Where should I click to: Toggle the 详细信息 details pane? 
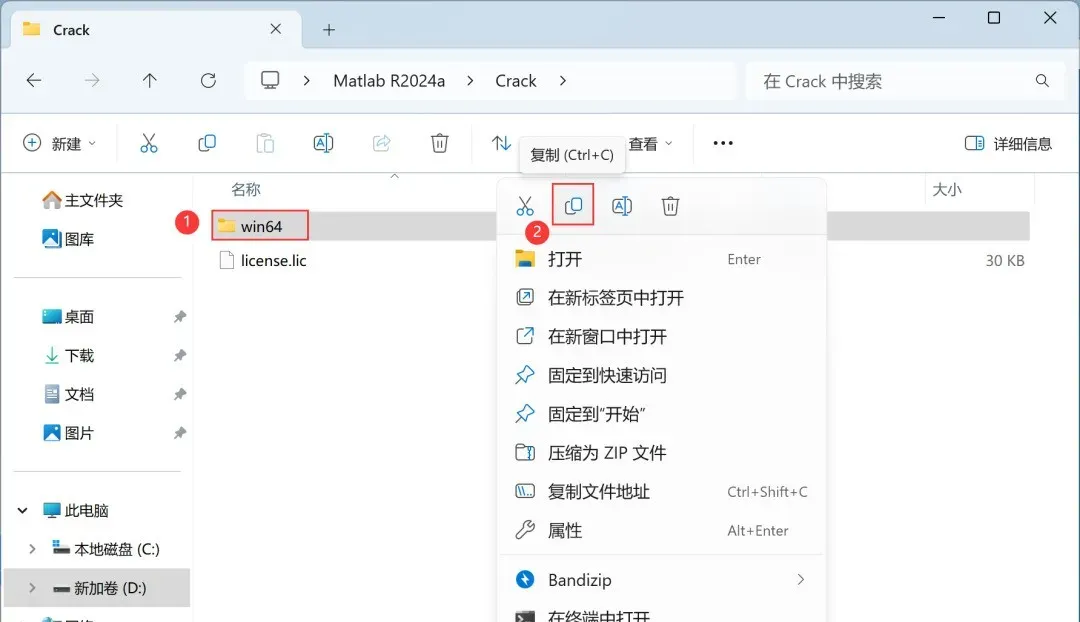click(1008, 143)
